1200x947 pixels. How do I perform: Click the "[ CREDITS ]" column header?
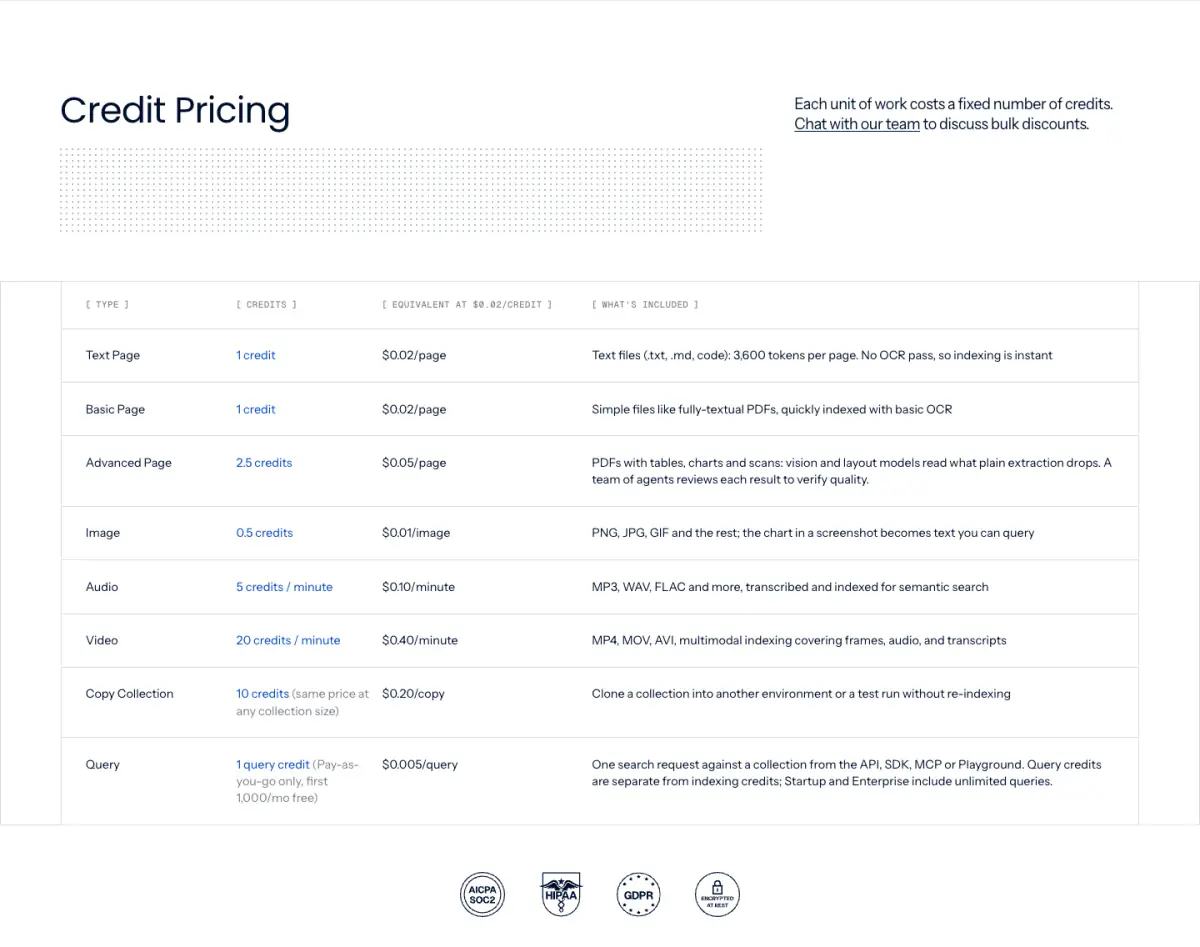coord(266,304)
